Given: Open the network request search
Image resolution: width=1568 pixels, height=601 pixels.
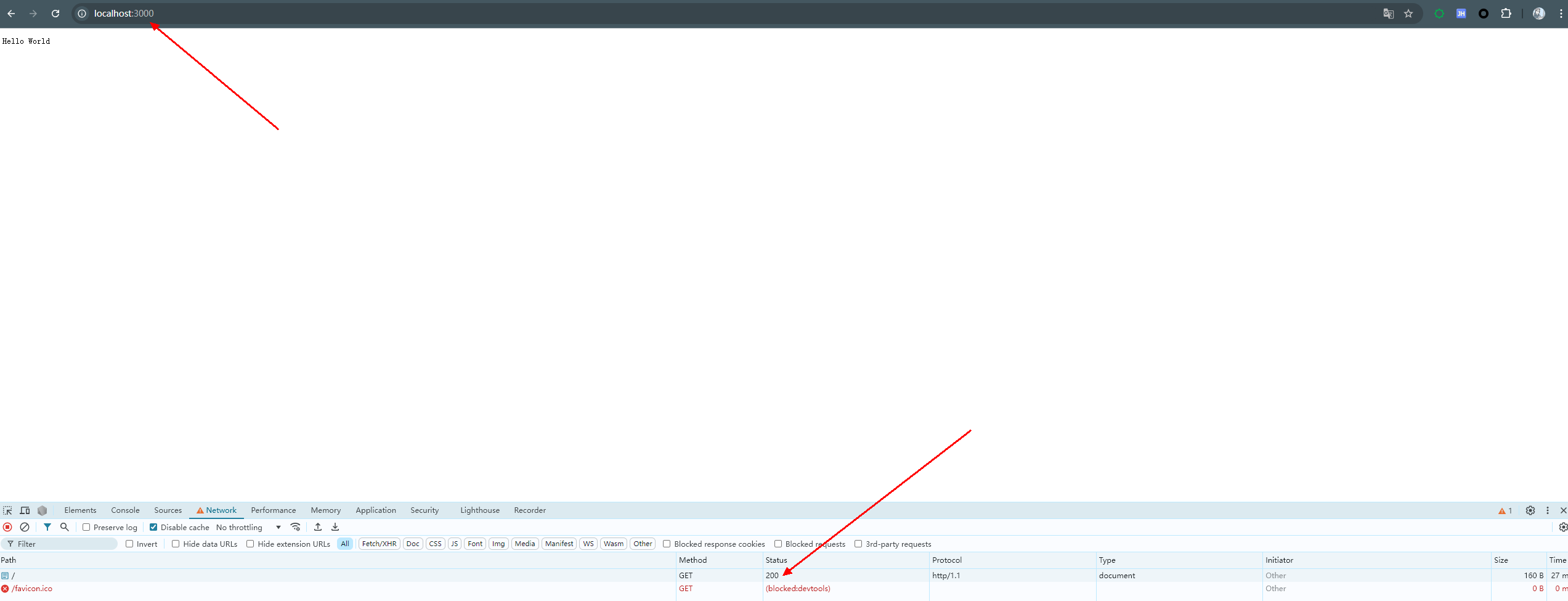Looking at the screenshot, I should tap(64, 527).
